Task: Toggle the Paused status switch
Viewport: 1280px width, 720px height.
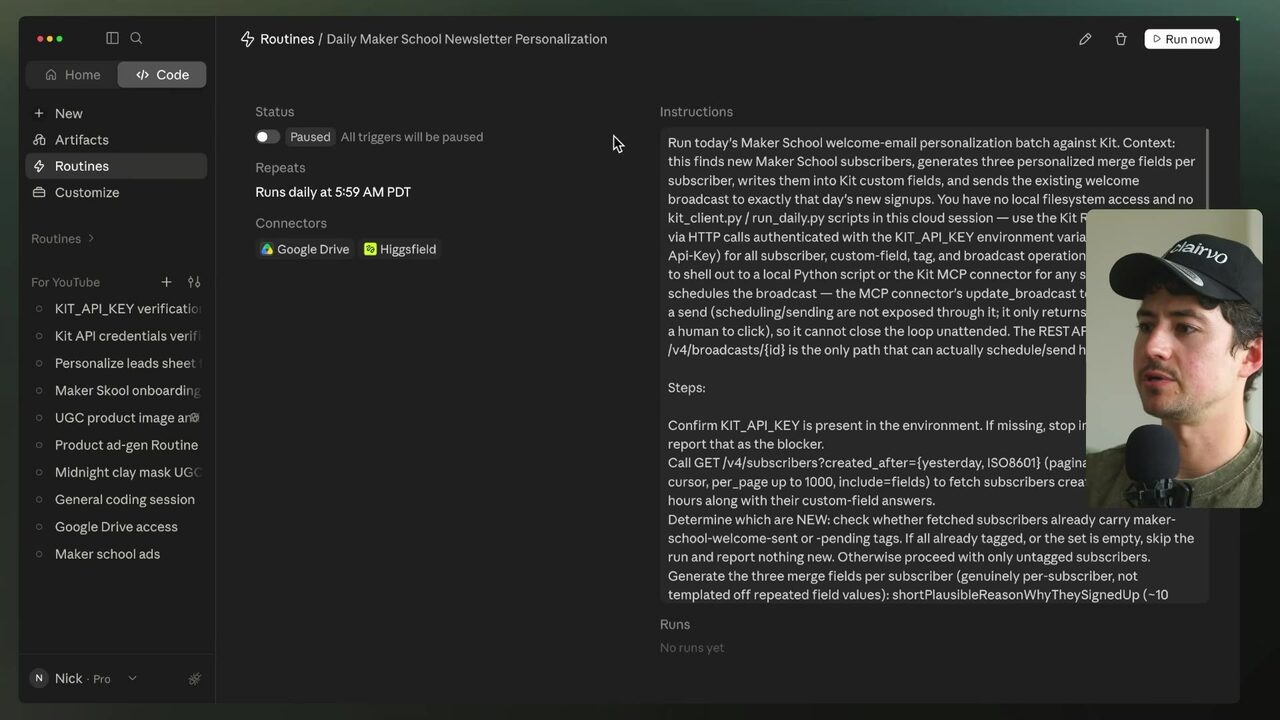Action: pyautogui.click(x=267, y=137)
